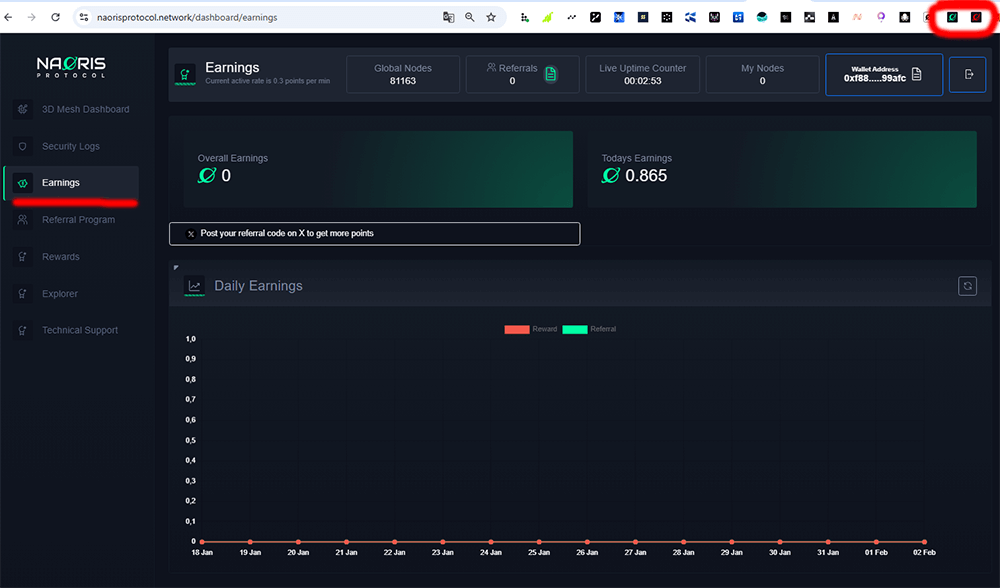
Task: Go to Security Logs in sidebar
Action: [x=71, y=146]
